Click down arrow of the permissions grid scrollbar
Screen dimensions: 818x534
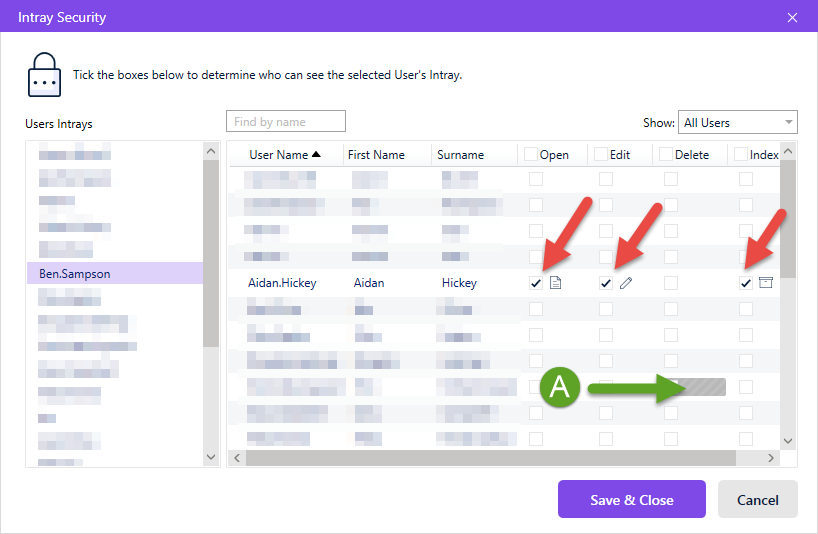[x=788, y=441]
